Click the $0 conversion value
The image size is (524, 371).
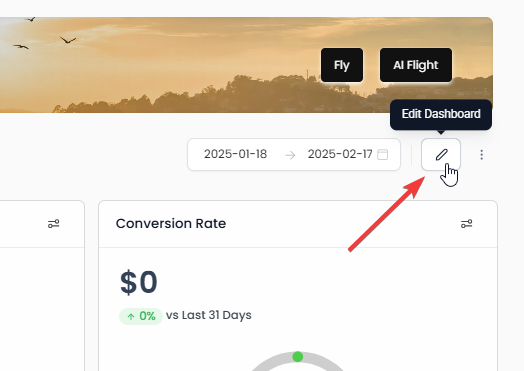pyautogui.click(x=139, y=282)
